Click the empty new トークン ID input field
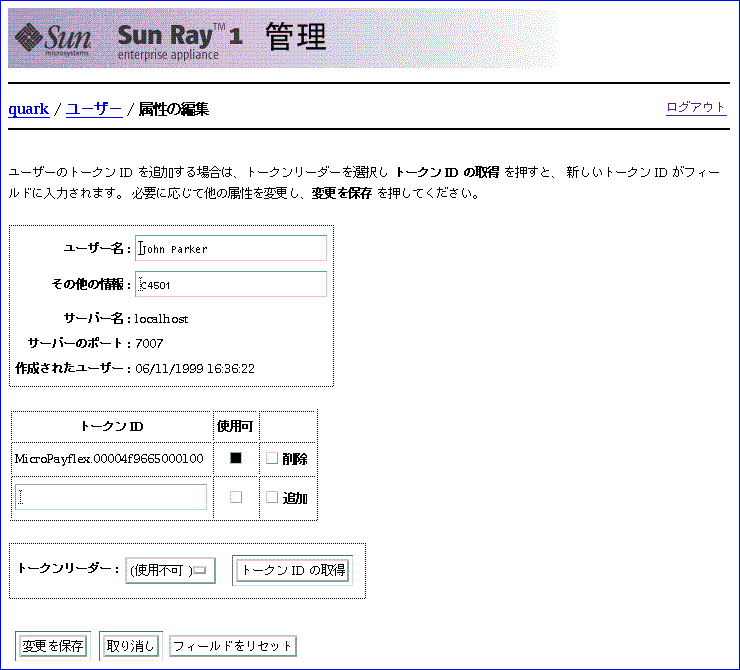This screenshot has height=670, width=740. (111, 497)
